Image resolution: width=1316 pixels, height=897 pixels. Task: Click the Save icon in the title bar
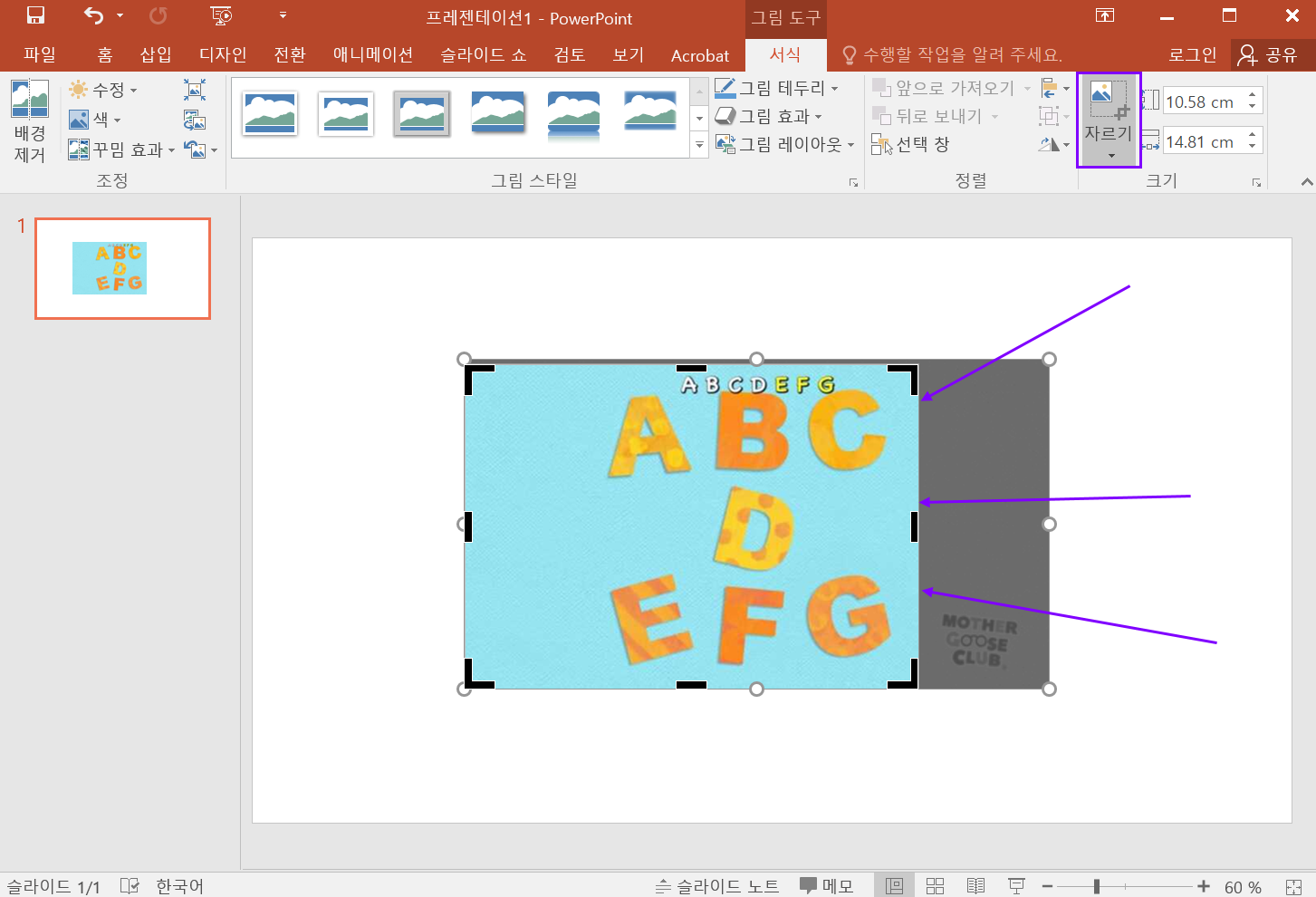(35, 15)
